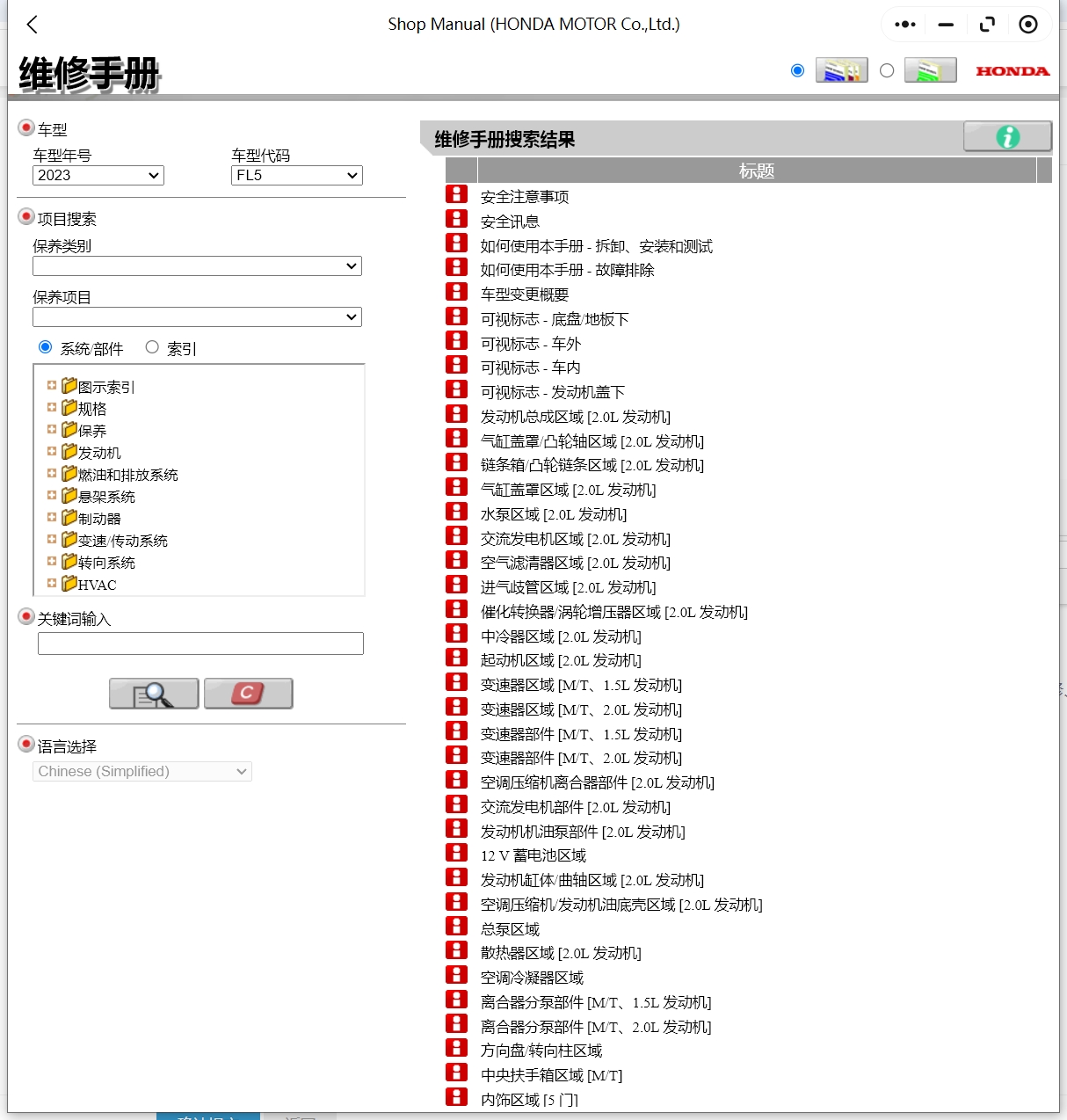Click the red manual icon beside 水泵区域
Viewport: 1067px width, 1120px height.
(x=456, y=511)
